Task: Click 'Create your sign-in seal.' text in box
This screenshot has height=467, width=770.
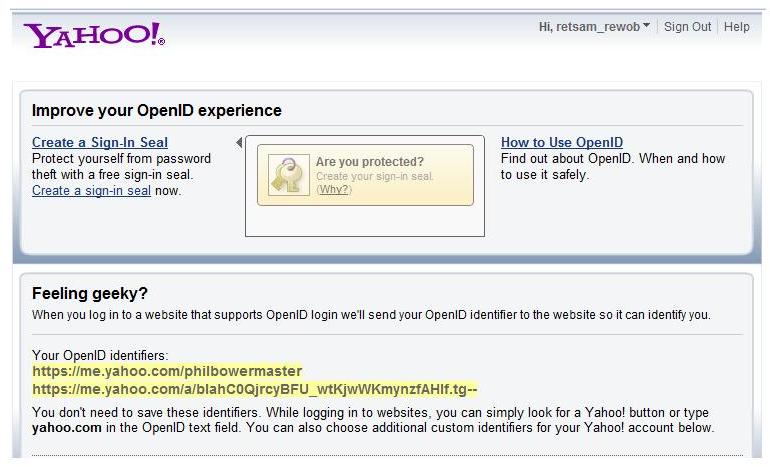Action: (x=375, y=176)
